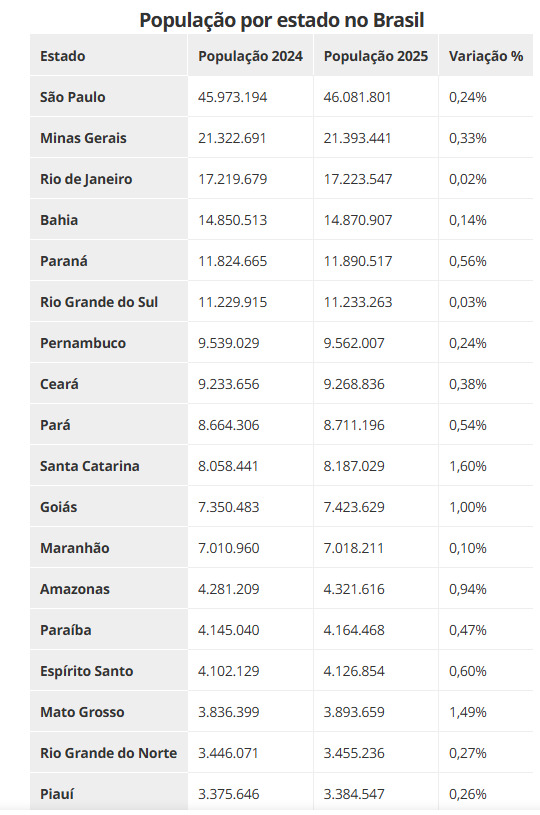Click Mato Grosso's 1,49% variation value
The width and height of the screenshot is (540, 815).
[x=468, y=712]
